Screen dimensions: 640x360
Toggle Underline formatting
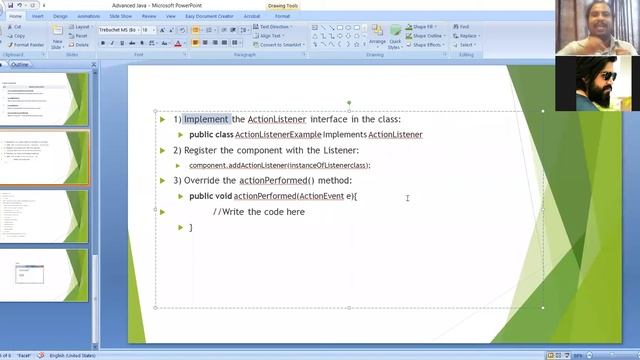coord(122,43)
